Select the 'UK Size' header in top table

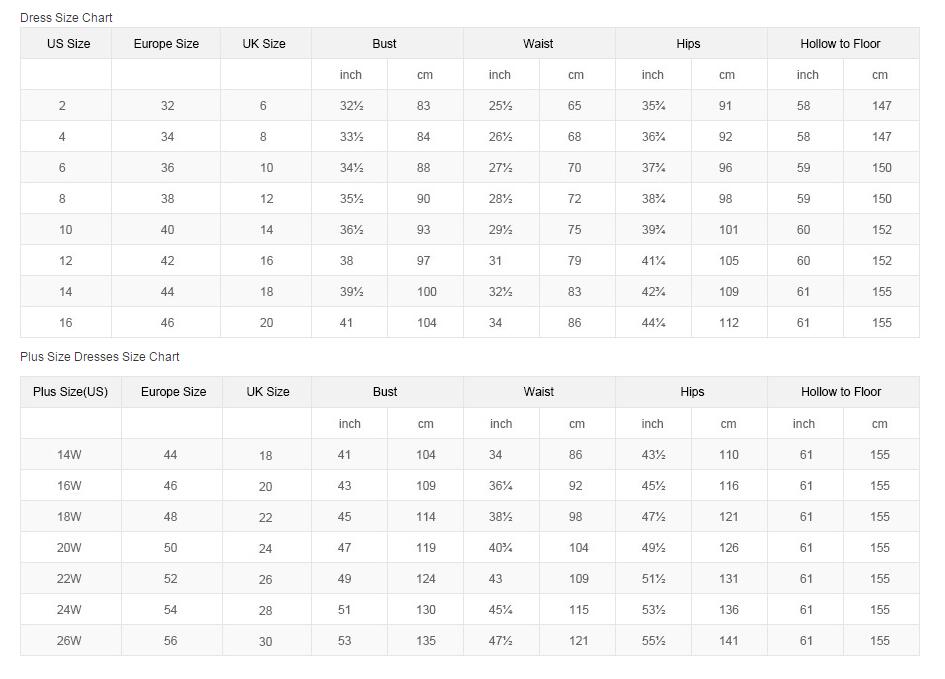point(264,44)
